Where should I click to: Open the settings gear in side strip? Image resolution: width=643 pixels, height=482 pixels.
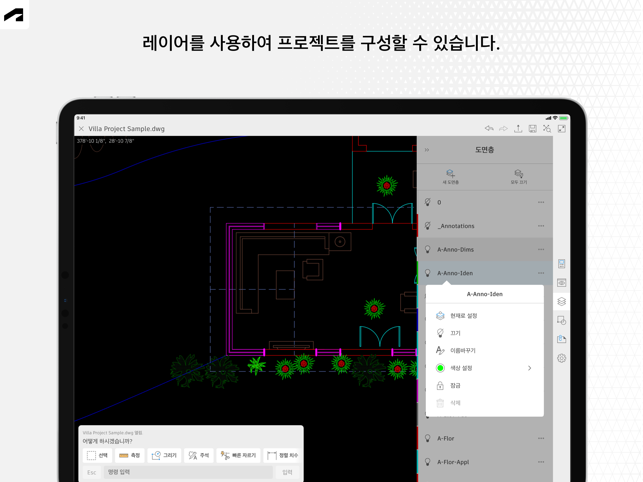click(561, 358)
